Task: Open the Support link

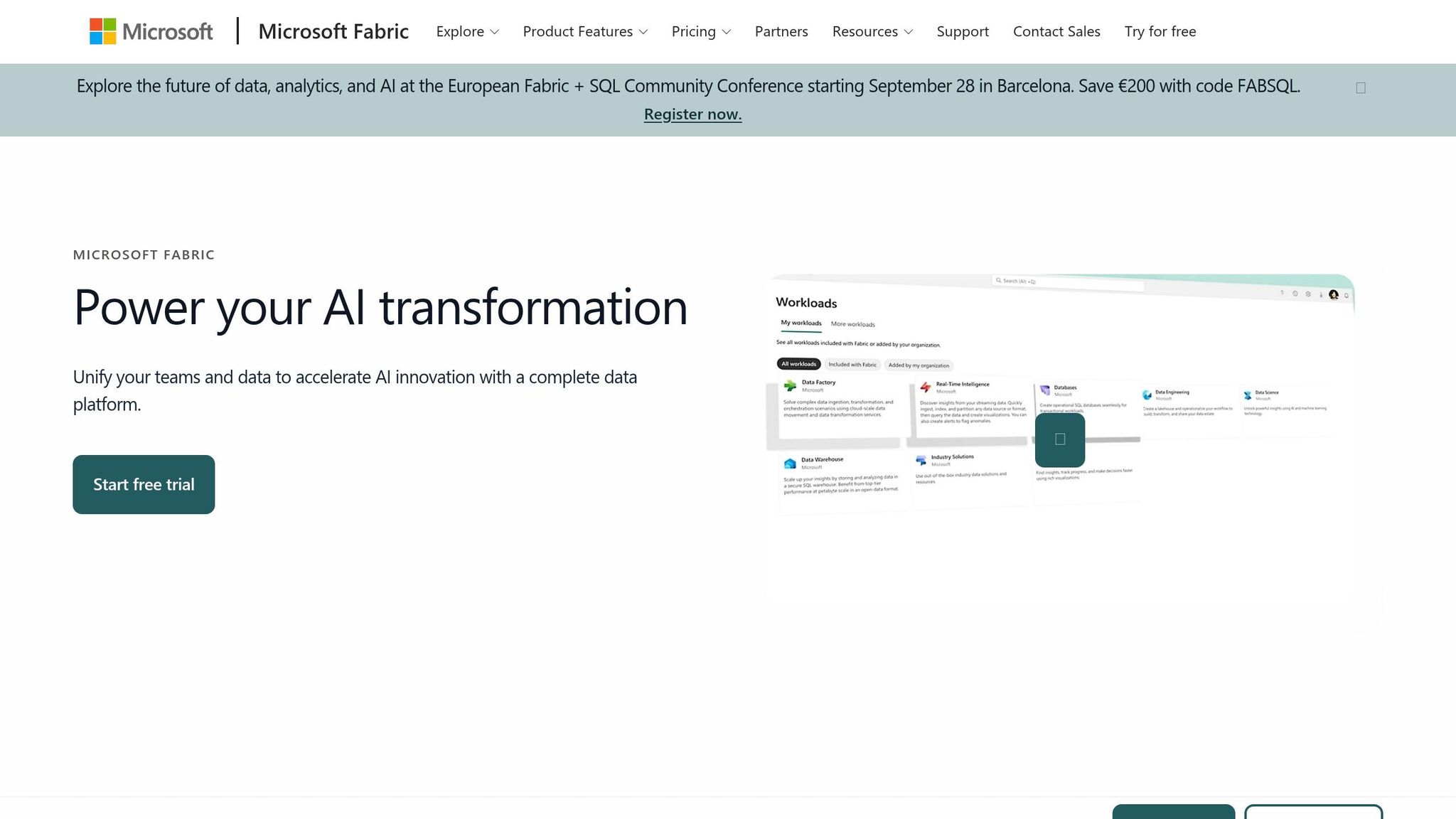Action: [x=963, y=31]
